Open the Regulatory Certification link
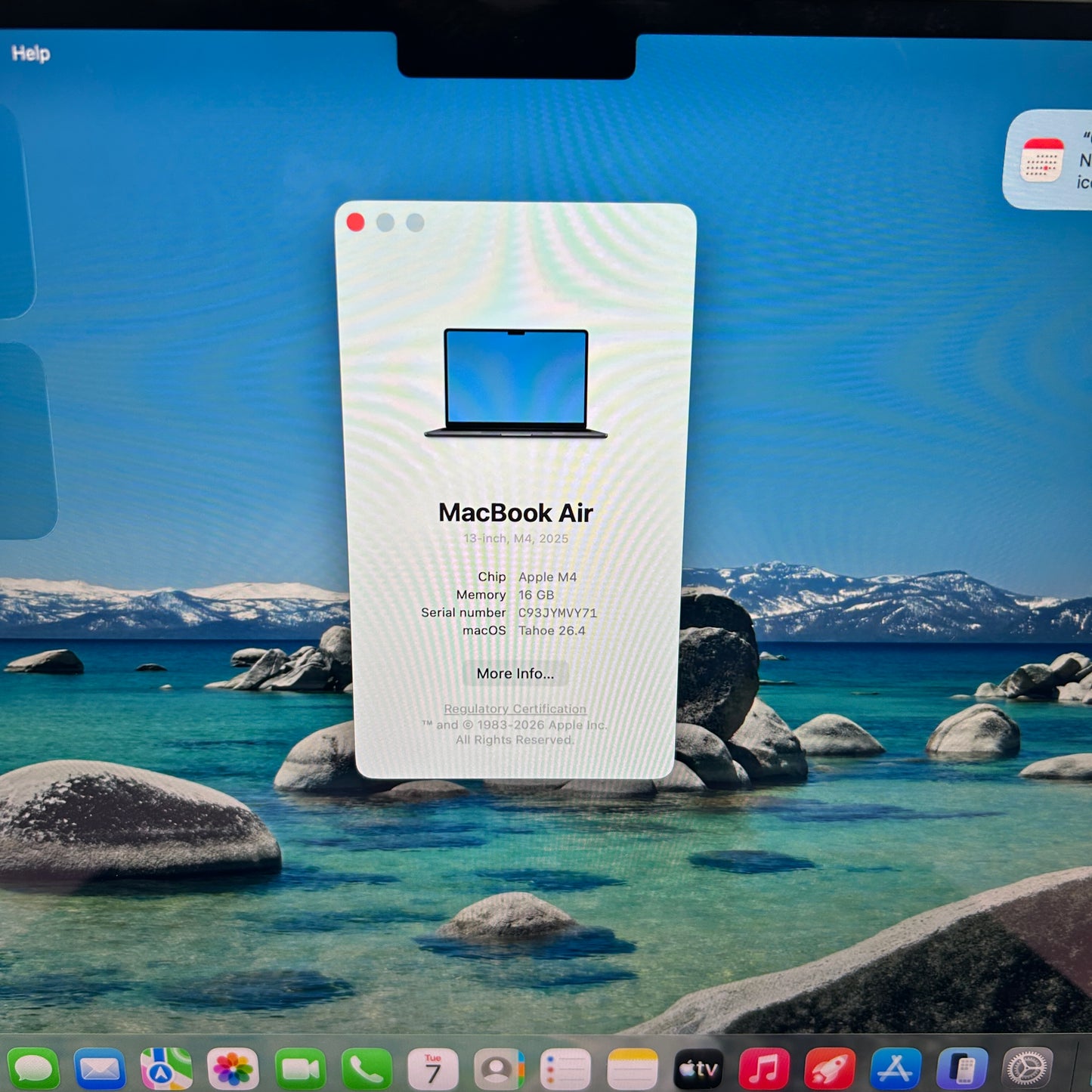This screenshot has width=1092, height=1092. coord(515,709)
